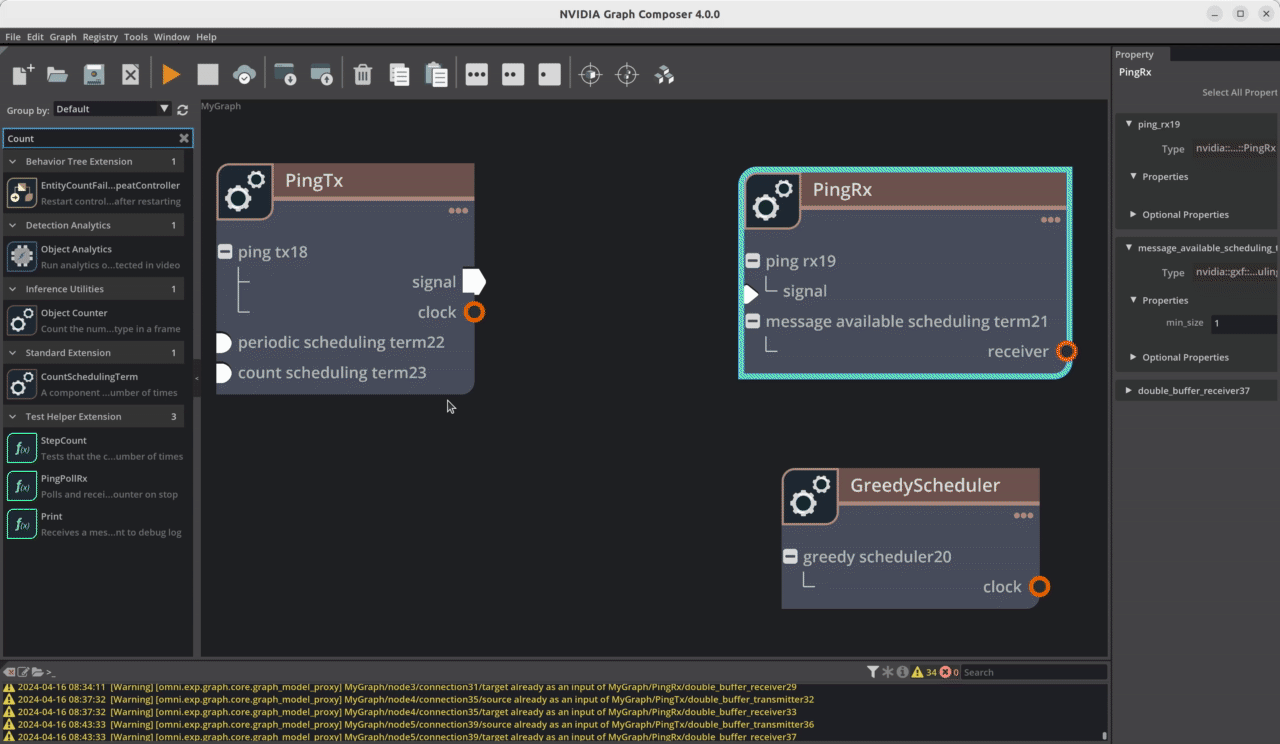Collapse the Inference Utilities group
The width and height of the screenshot is (1280, 744).
(x=13, y=289)
